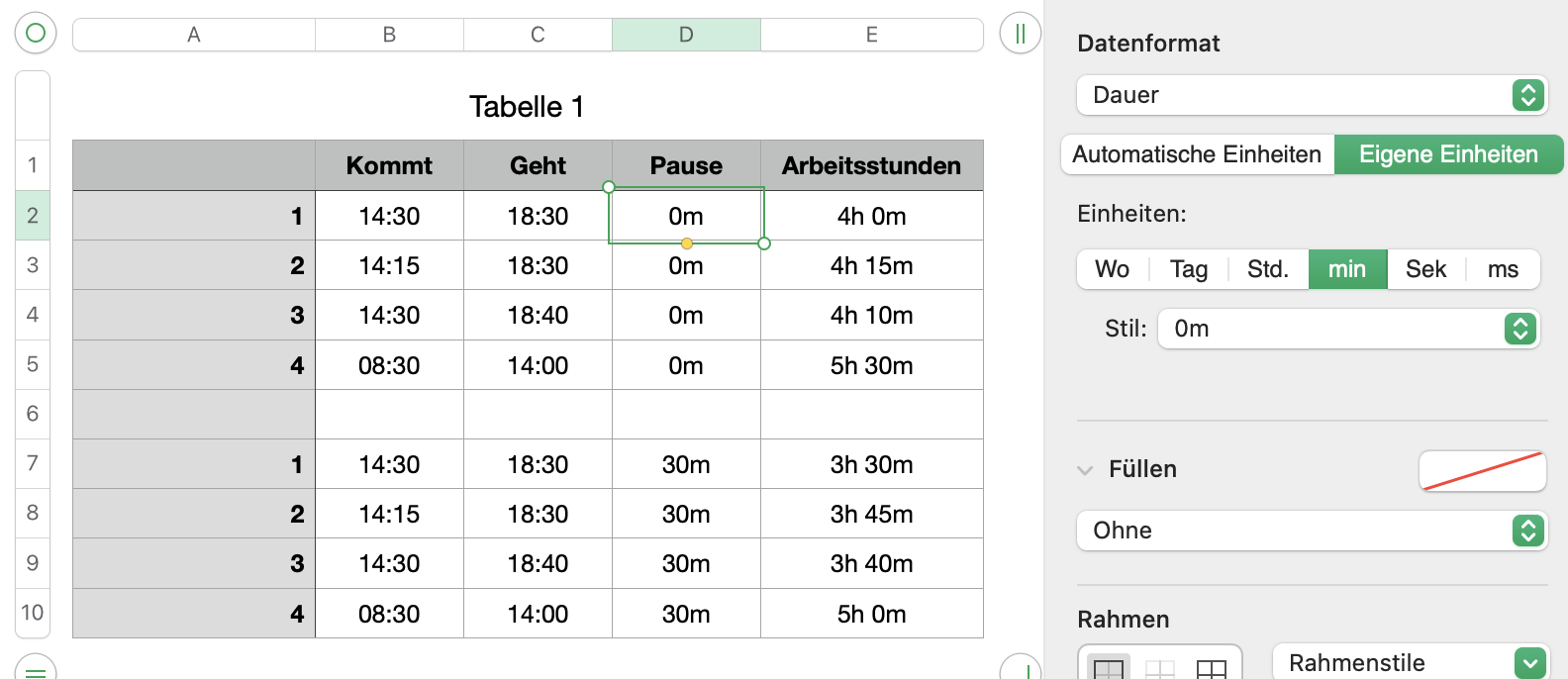
Task: Toggle the Wo unit
Action: pos(1113,269)
